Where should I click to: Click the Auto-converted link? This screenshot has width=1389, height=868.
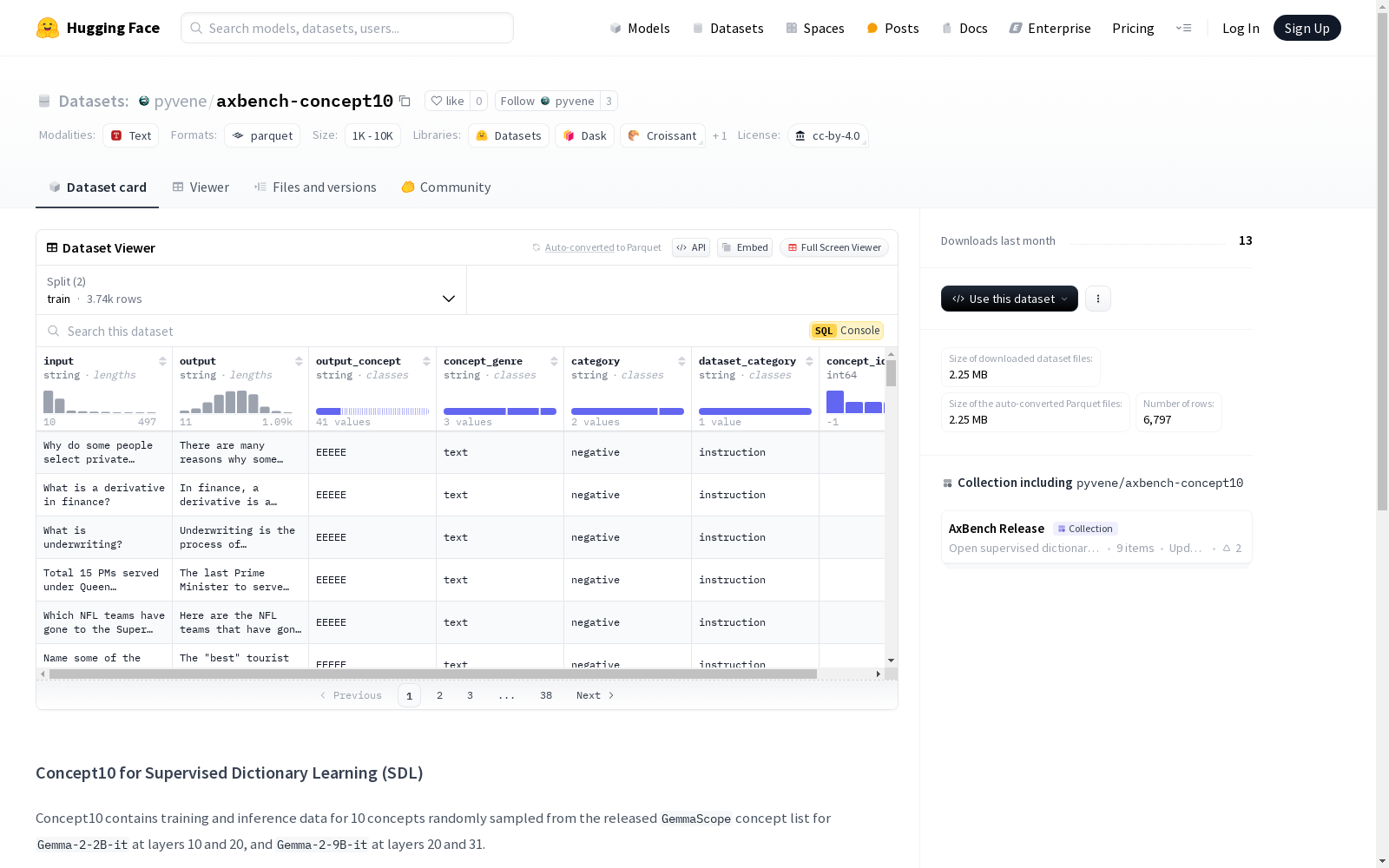579,247
